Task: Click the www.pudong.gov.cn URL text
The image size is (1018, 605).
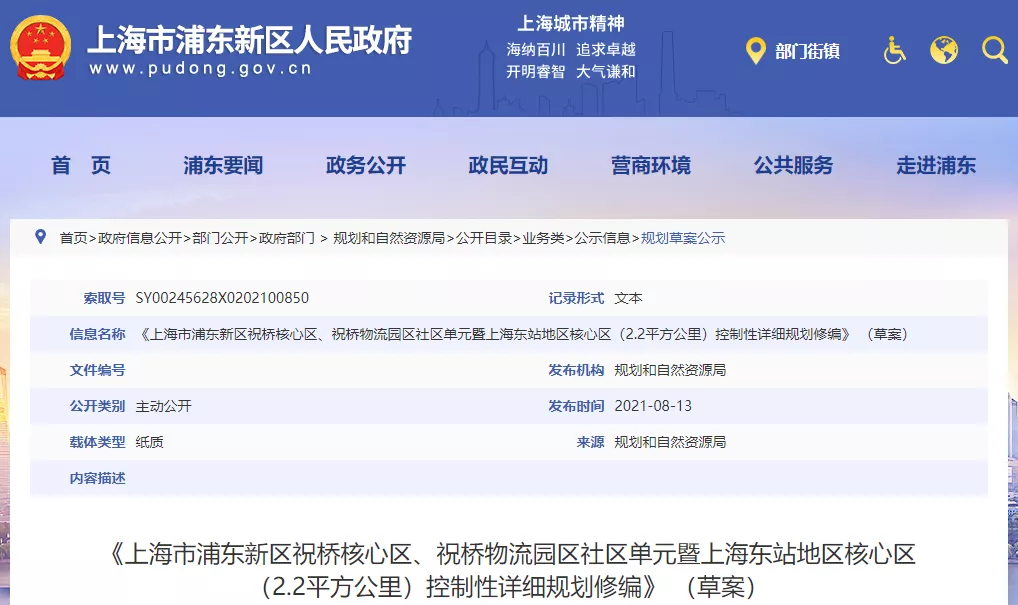Action: pyautogui.click(x=201, y=69)
